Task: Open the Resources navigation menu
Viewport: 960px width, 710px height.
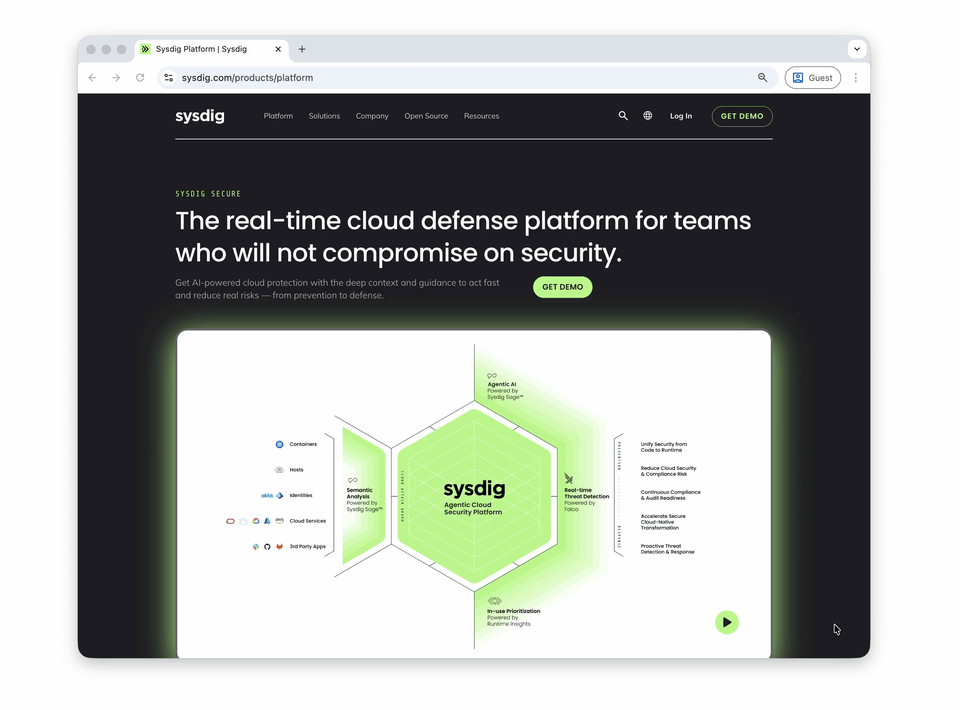Action: (481, 116)
